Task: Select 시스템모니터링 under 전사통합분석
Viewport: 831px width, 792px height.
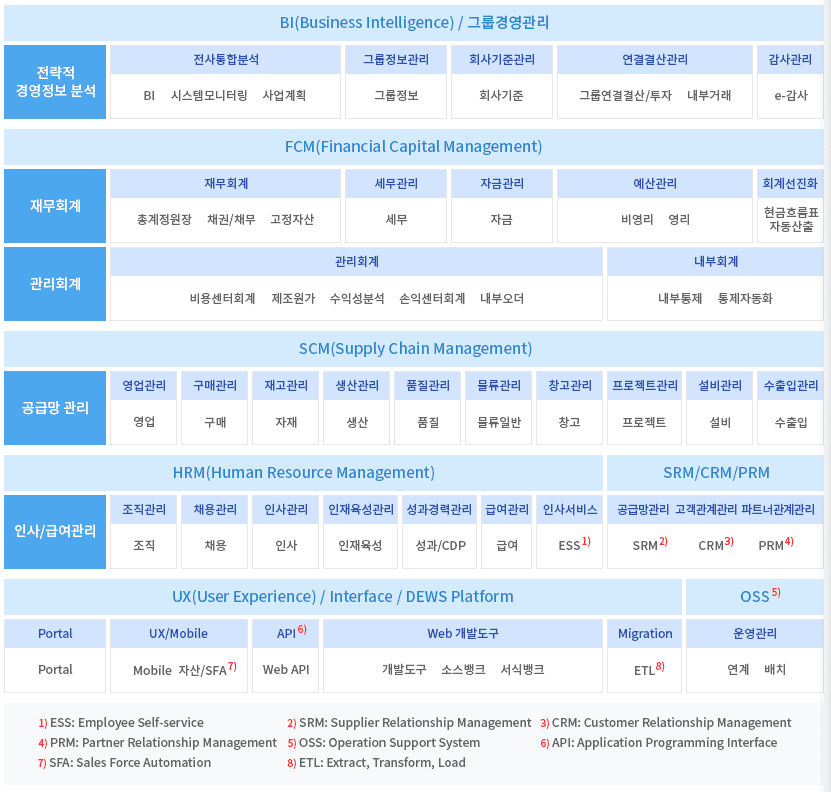Action: pyautogui.click(x=209, y=96)
